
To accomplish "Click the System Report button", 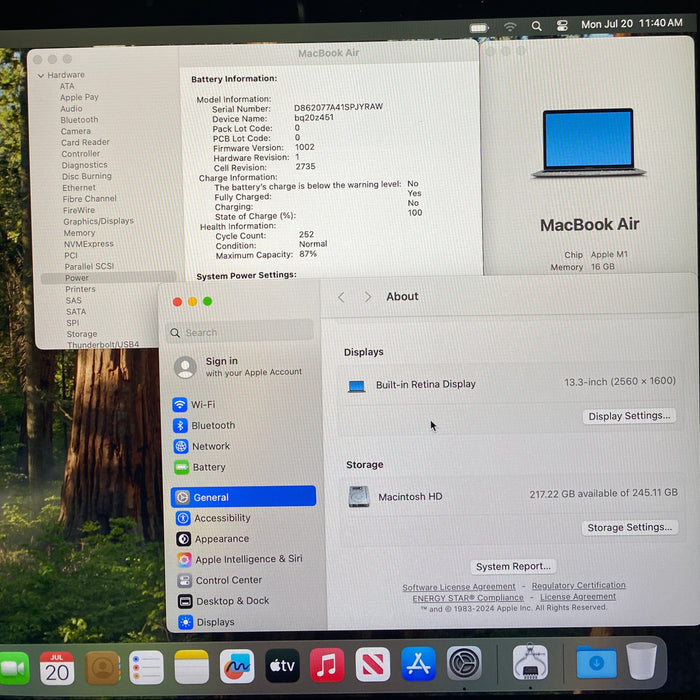I will [x=513, y=566].
